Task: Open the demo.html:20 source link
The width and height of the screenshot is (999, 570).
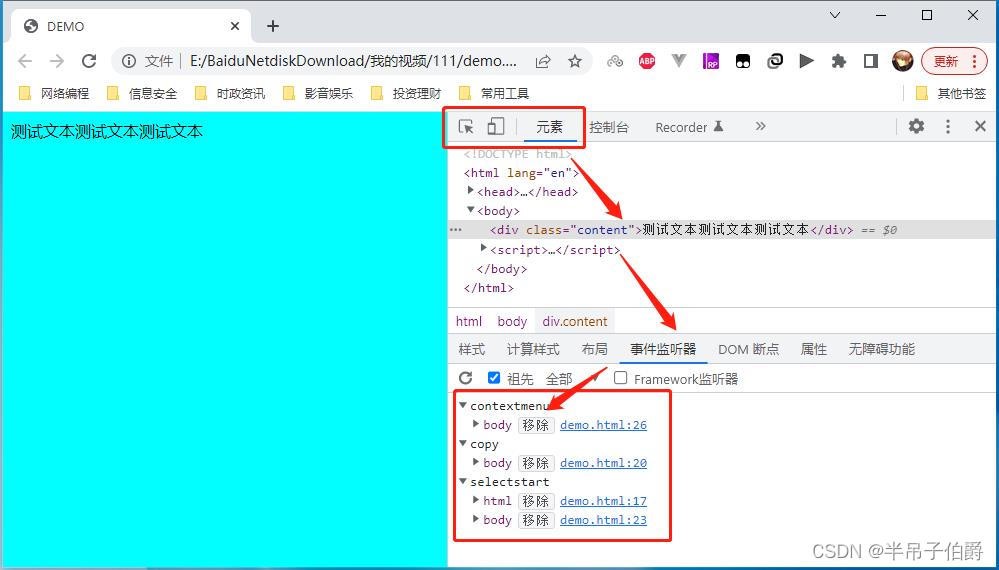Action: point(603,463)
